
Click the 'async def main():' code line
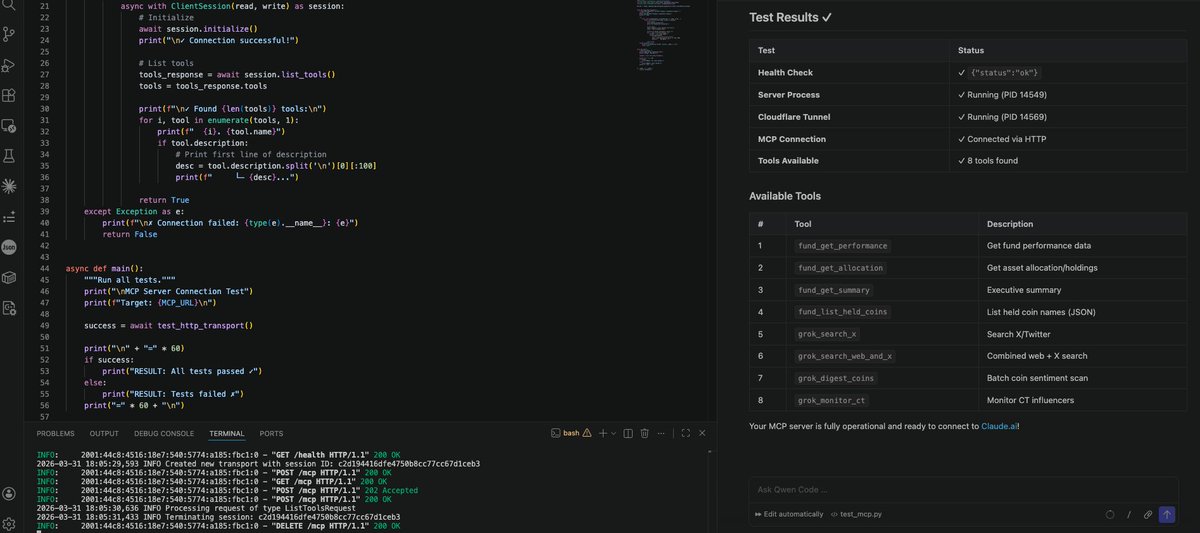point(104,269)
